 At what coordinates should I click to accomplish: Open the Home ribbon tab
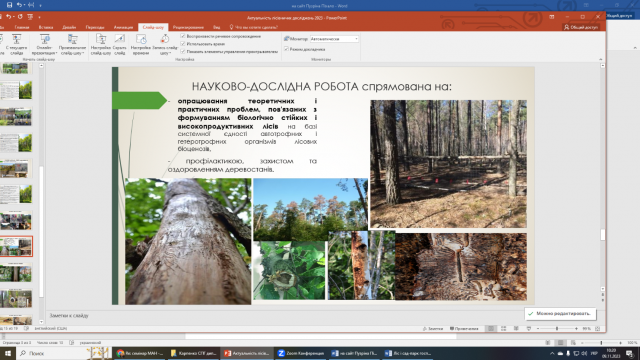click(x=22, y=27)
